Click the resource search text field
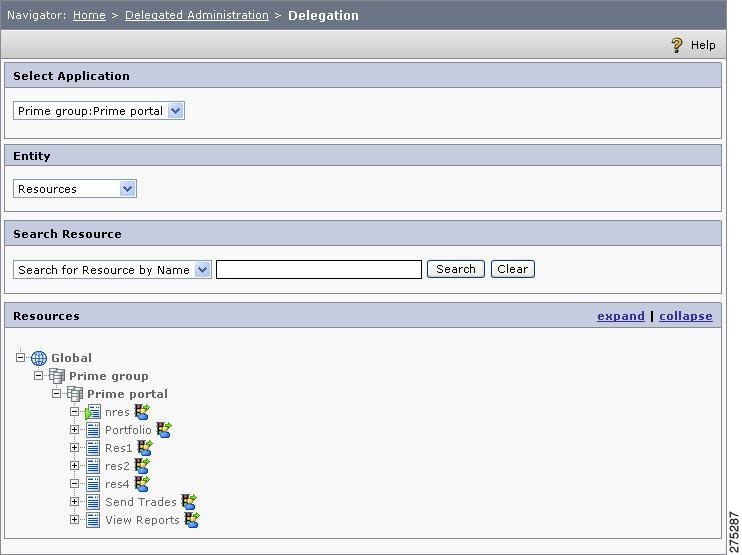 pos(319,270)
